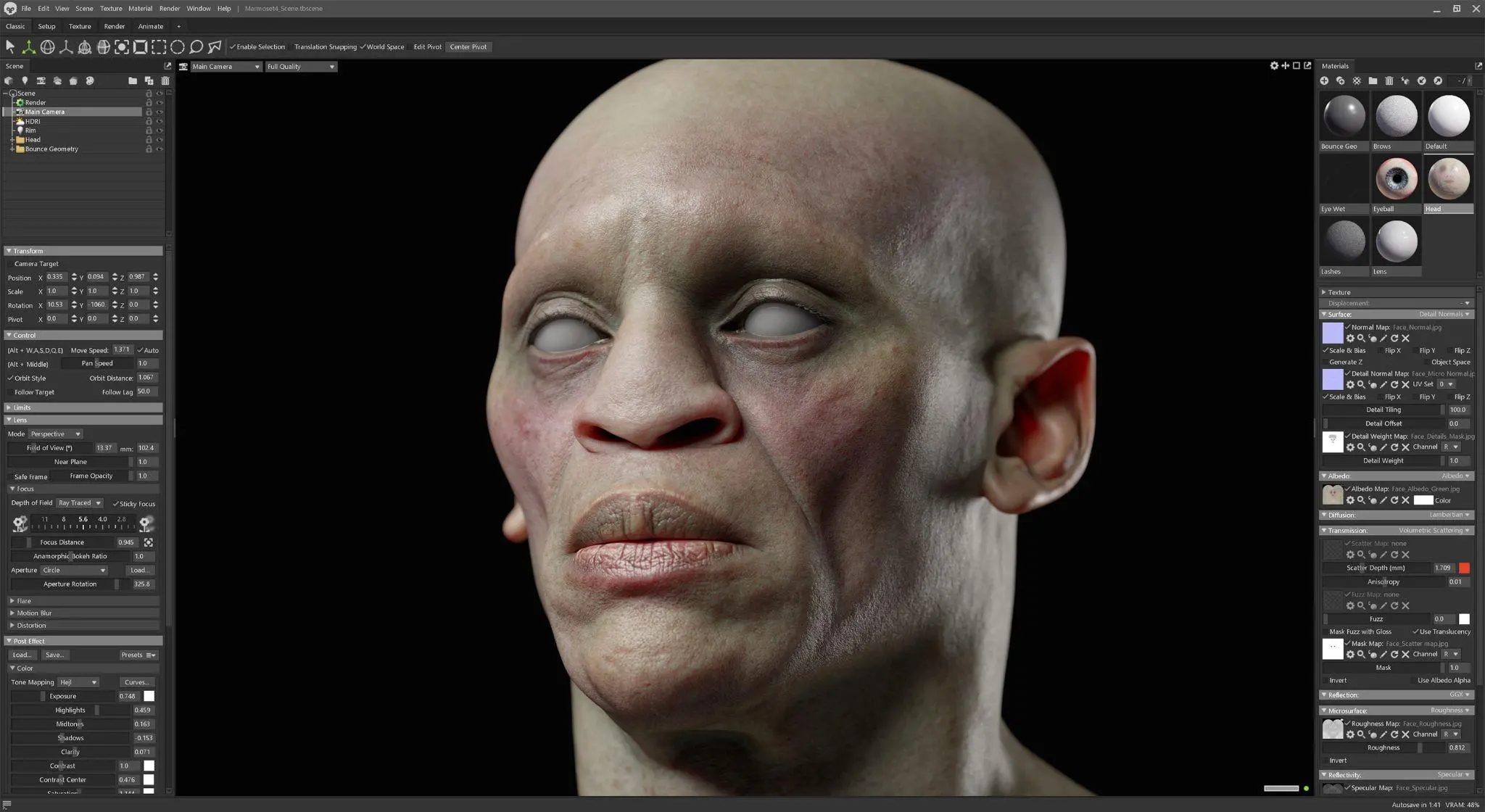Open viewport settings gear

1274,66
